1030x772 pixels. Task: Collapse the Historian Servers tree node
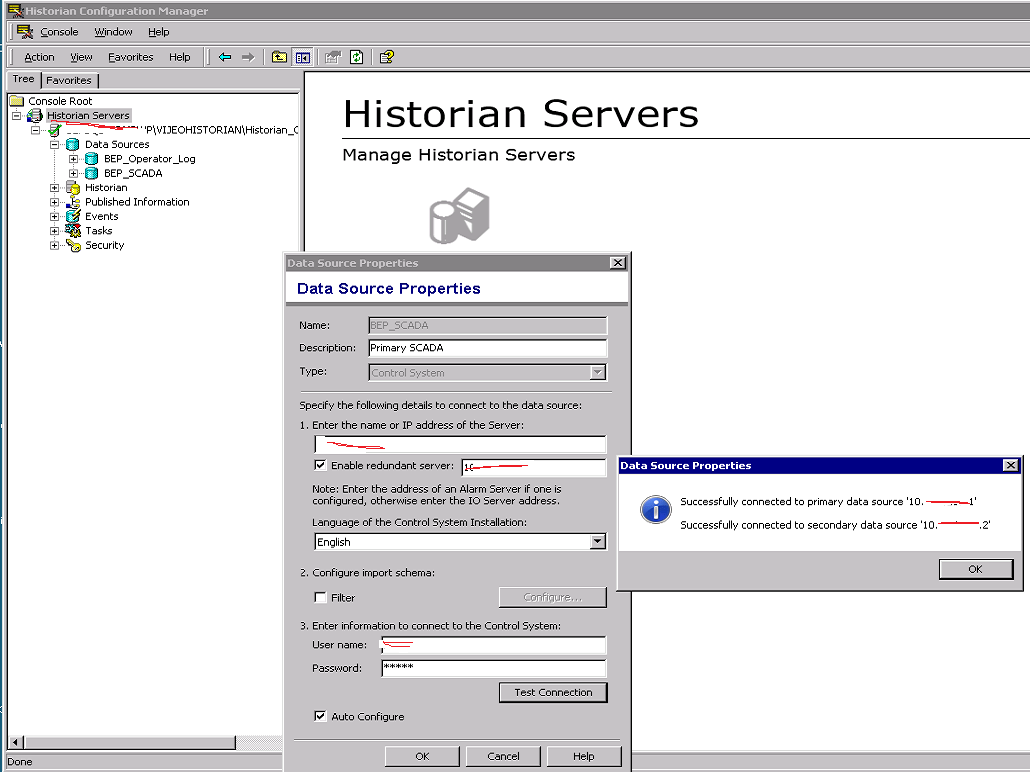point(16,116)
